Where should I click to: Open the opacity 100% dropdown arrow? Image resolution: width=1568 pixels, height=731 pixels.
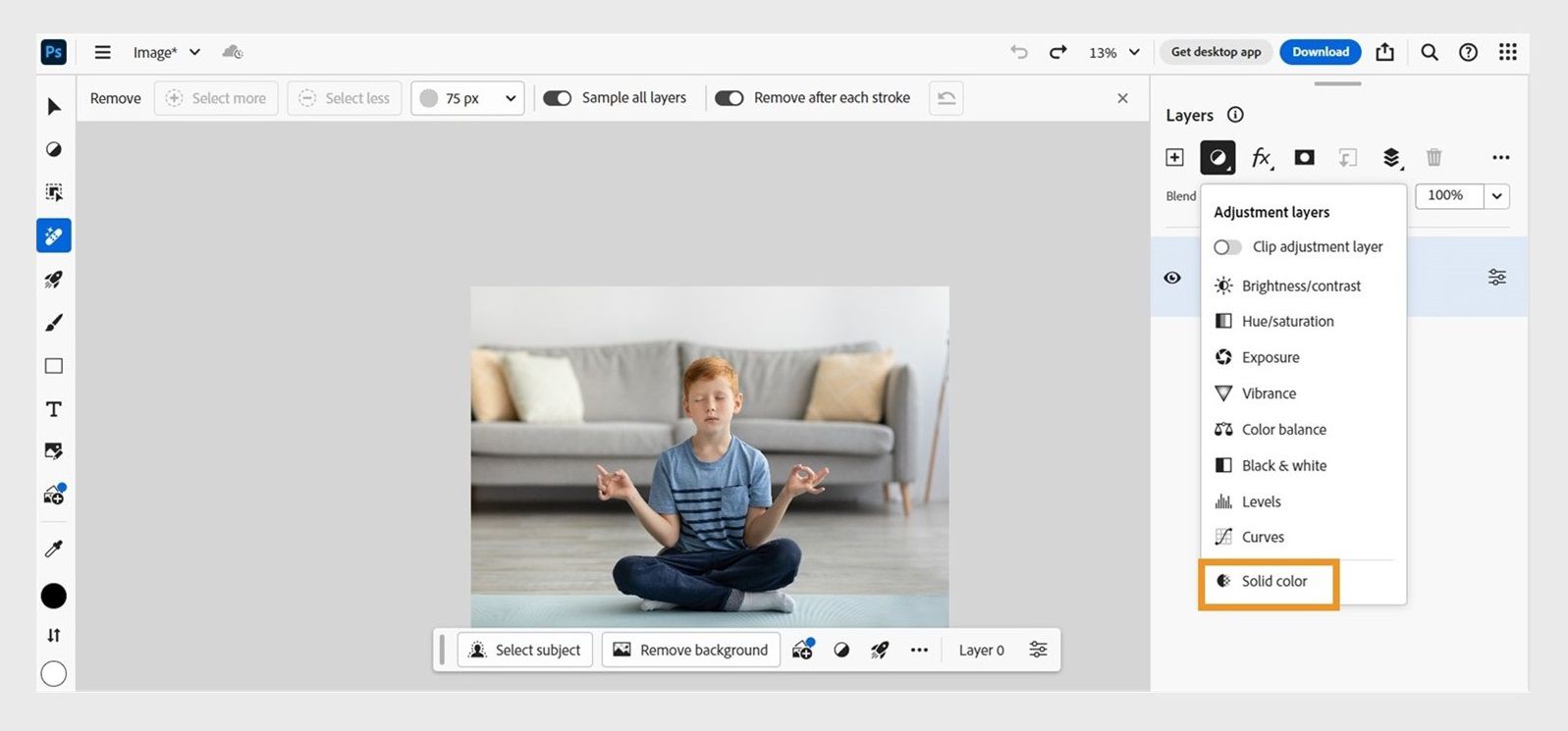point(1496,196)
